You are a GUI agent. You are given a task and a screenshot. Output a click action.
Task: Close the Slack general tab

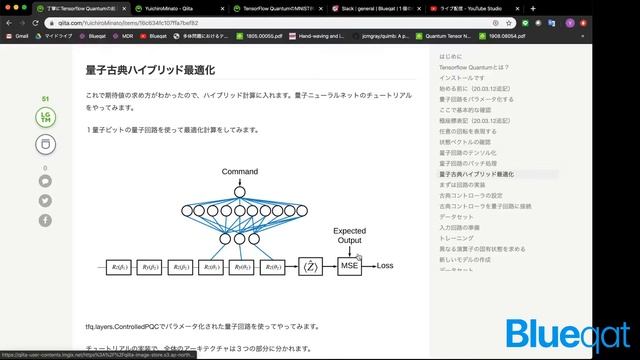click(419, 9)
